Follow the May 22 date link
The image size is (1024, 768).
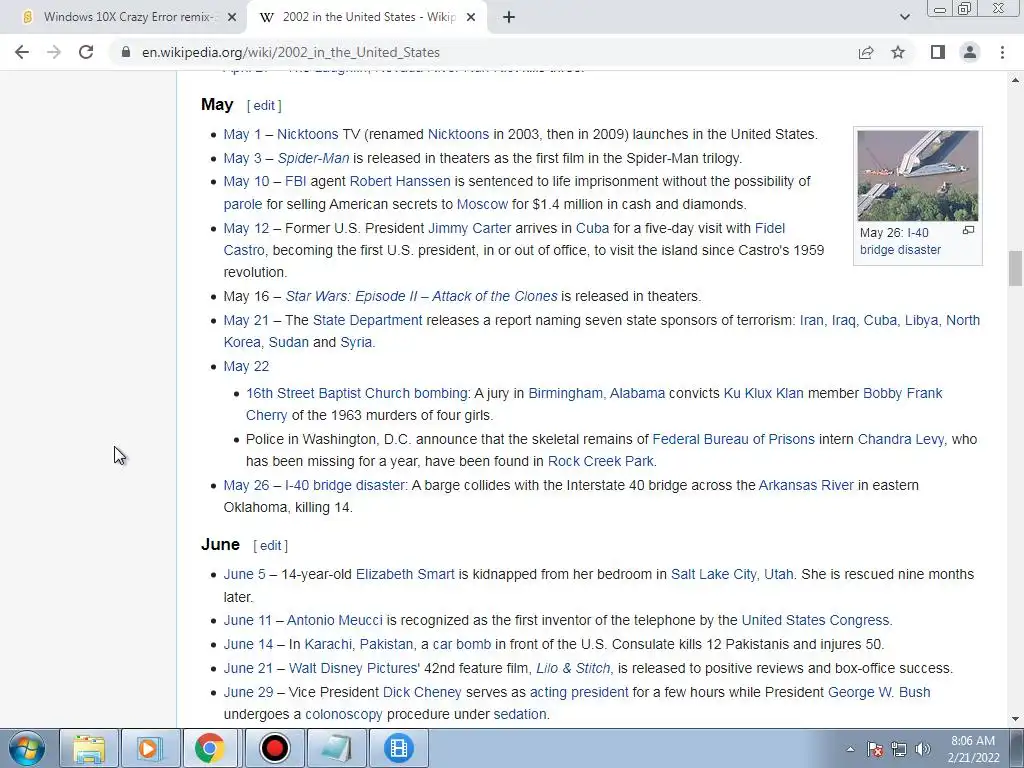(246, 366)
